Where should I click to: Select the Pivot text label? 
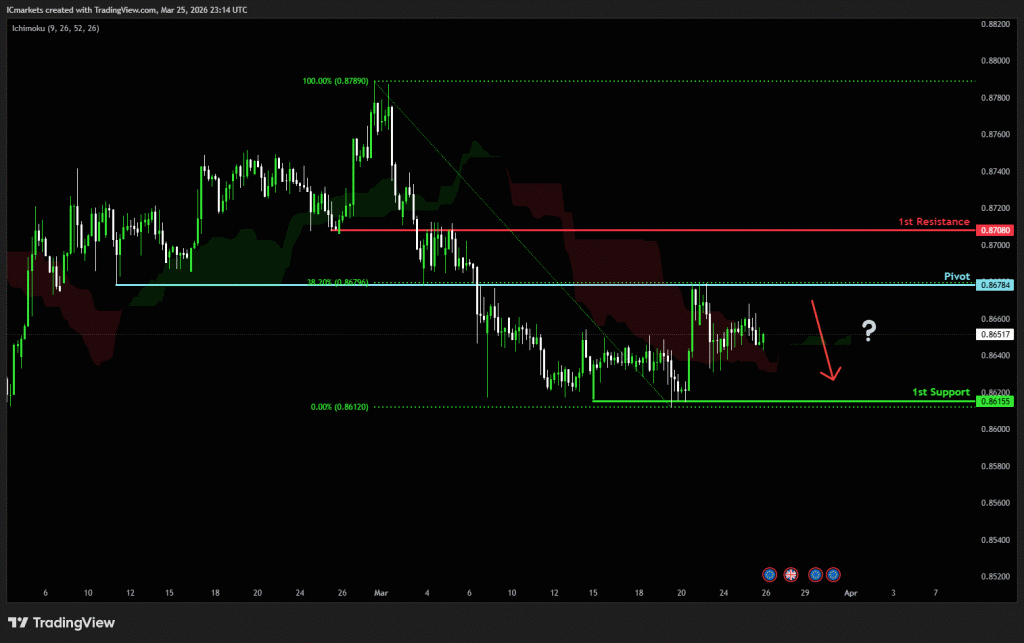(x=956, y=275)
